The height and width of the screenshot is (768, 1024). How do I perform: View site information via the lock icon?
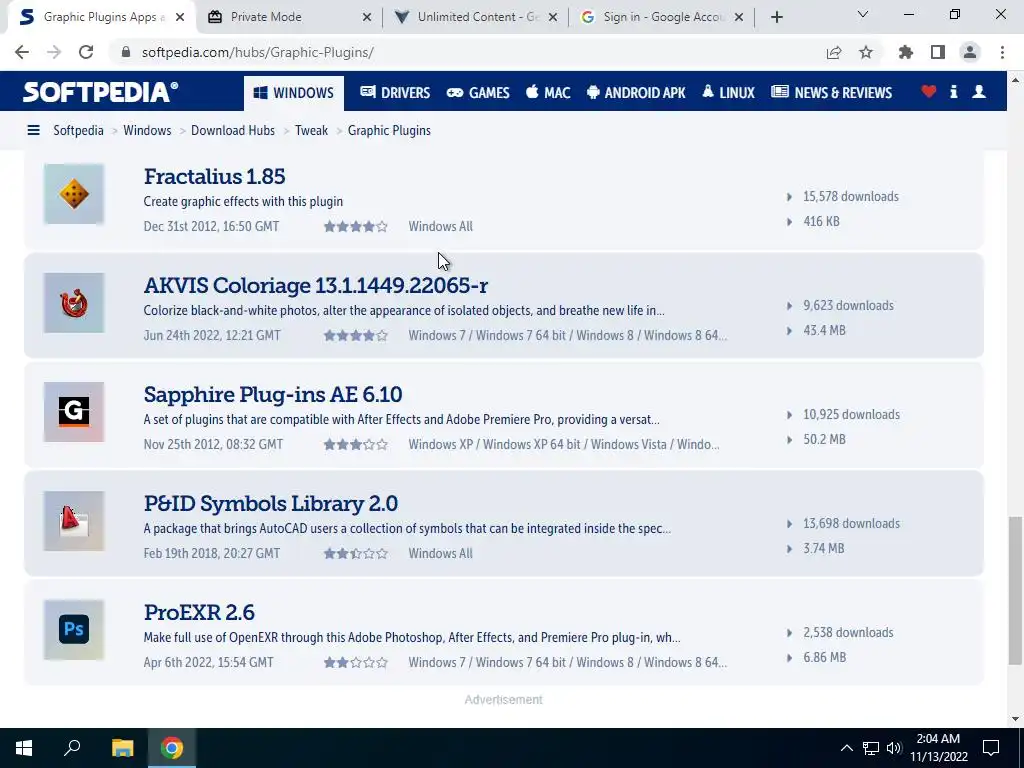coord(126,52)
